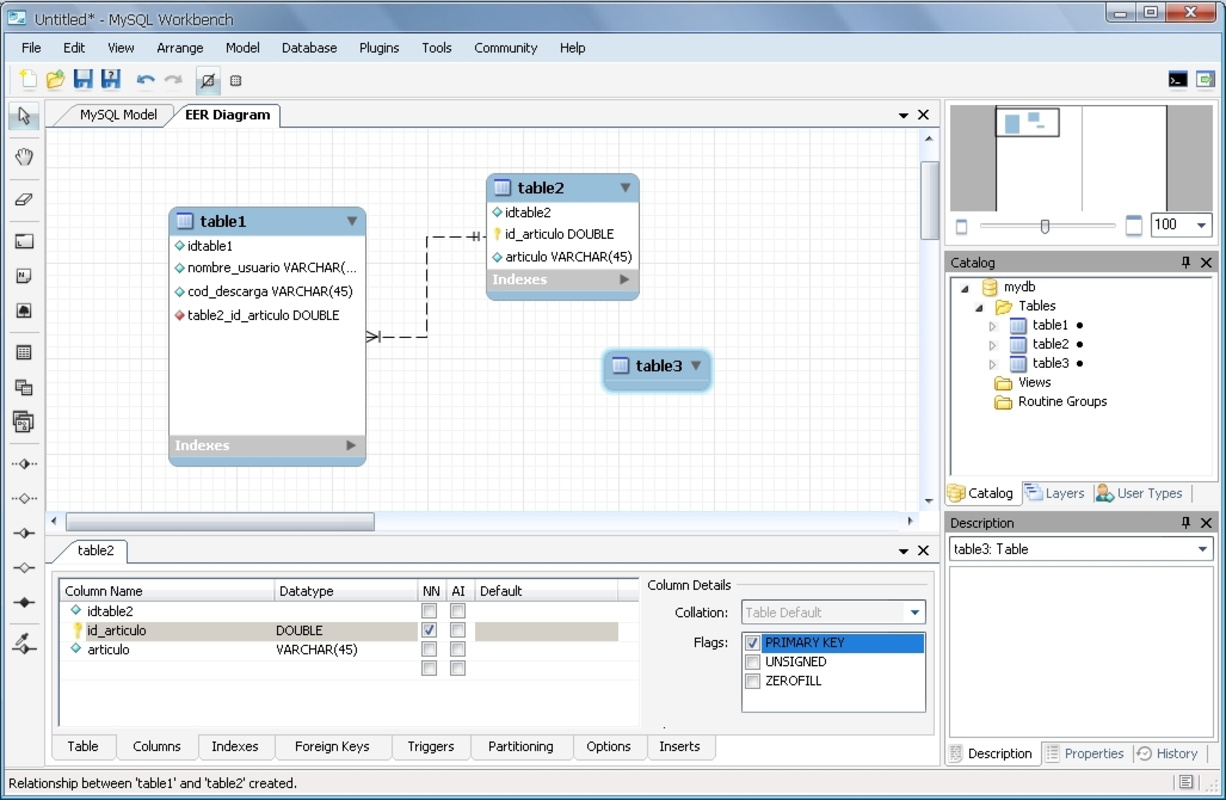This screenshot has width=1226, height=800.
Task: Click table3 on the diagram canvas
Action: (657, 366)
